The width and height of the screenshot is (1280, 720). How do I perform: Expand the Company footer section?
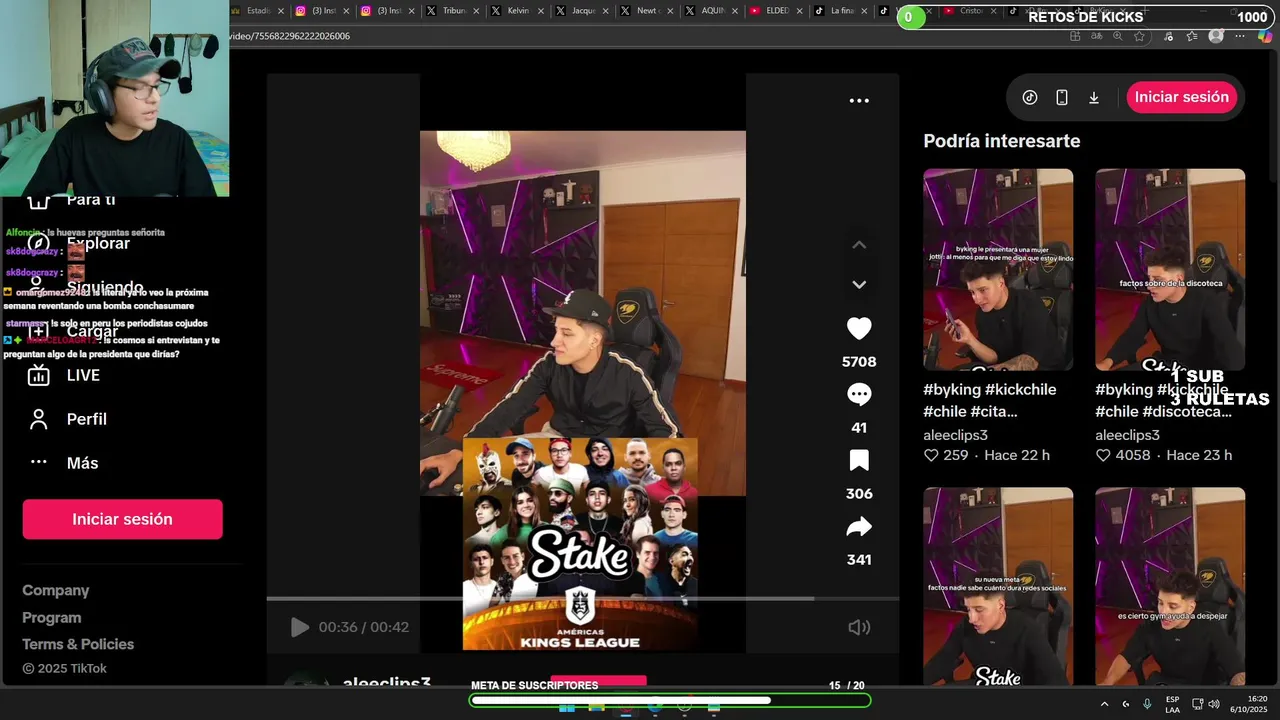click(x=56, y=591)
